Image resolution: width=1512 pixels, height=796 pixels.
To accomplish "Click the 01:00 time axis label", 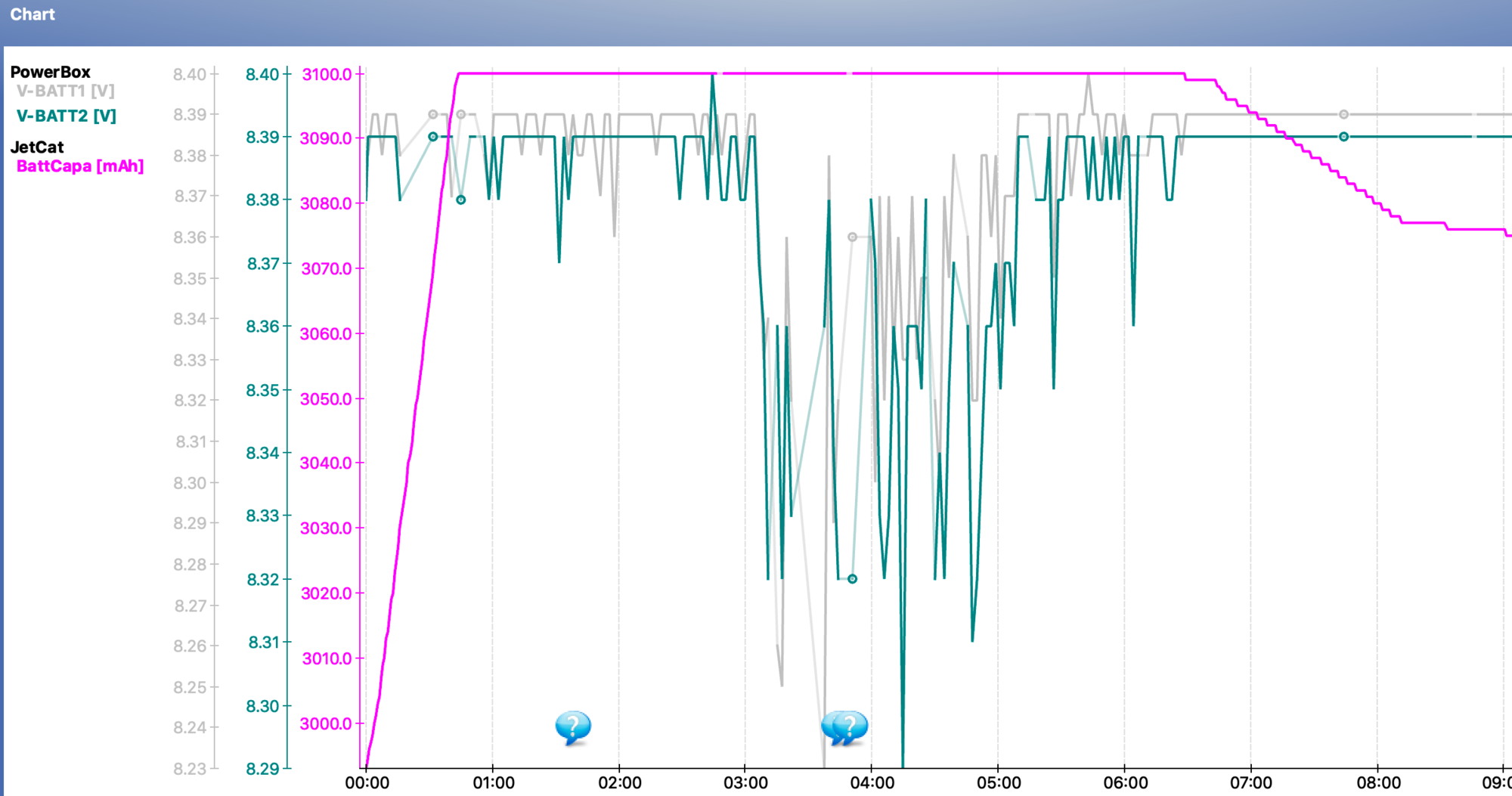I will (x=493, y=783).
